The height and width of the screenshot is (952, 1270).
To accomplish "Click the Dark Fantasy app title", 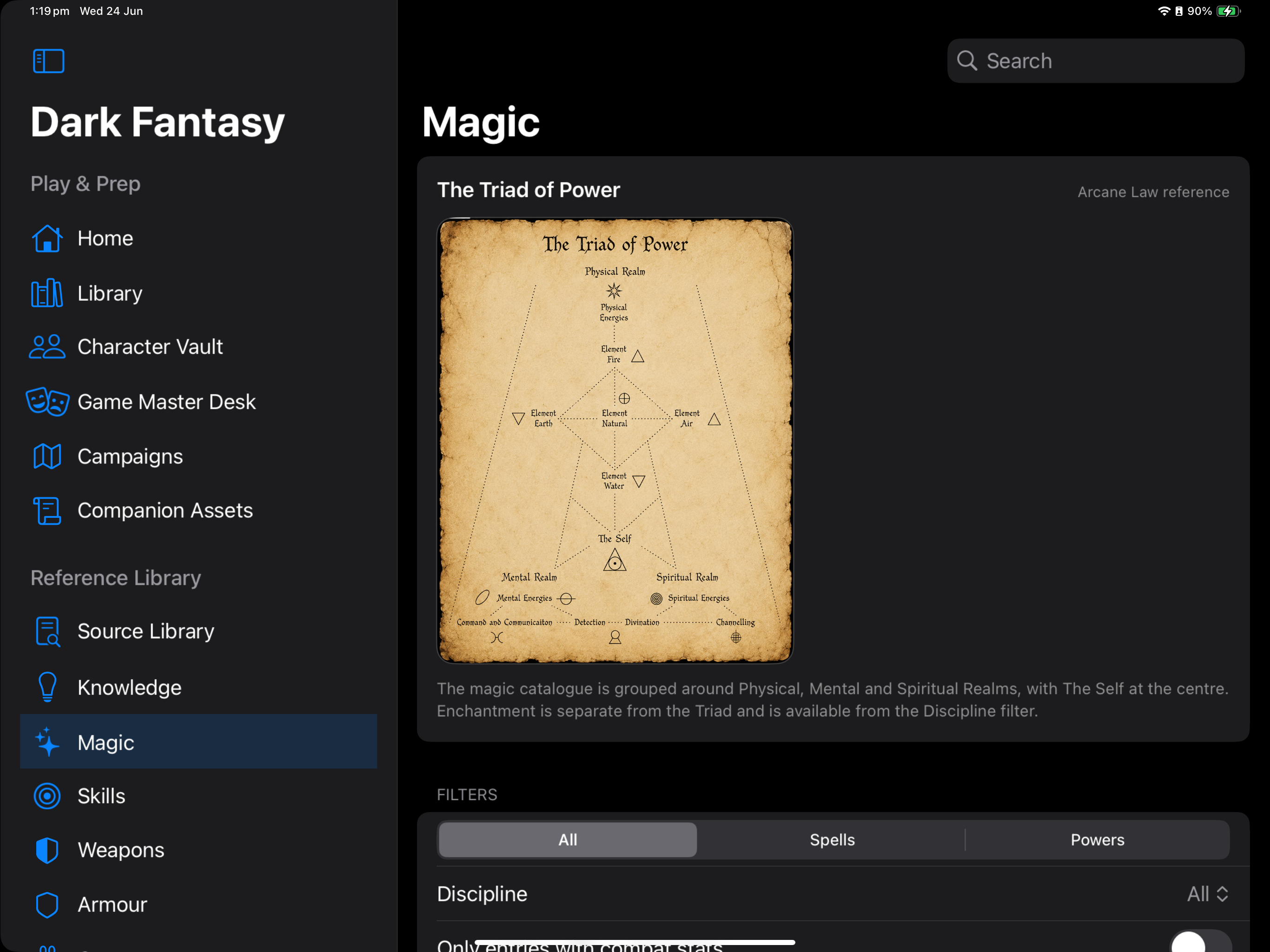I will [x=157, y=122].
